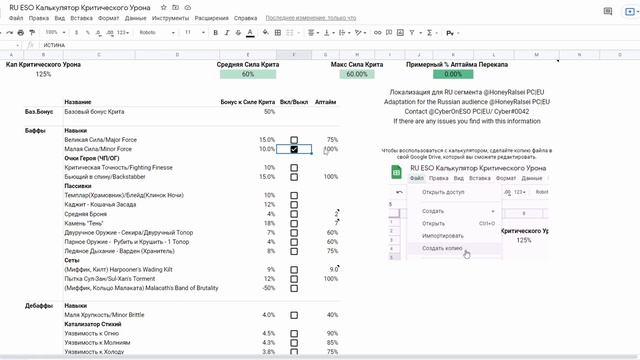Click the Pv input tools icon
The width and height of the screenshot is (640, 360).
450,33
